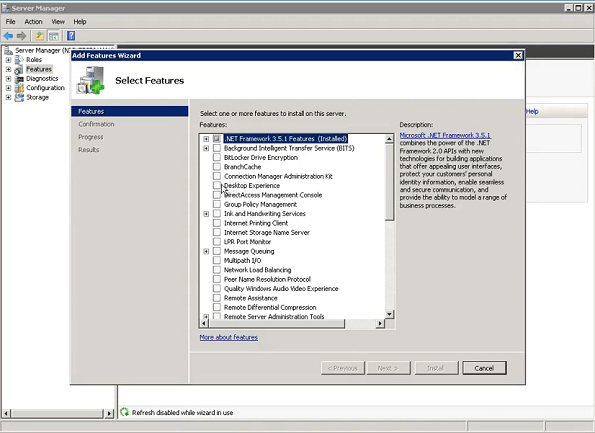Enable the Remote Assistance checkbox

coord(217,298)
